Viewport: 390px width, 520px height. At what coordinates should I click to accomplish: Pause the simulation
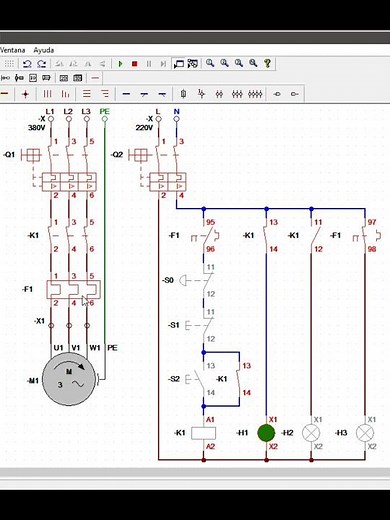point(149,63)
